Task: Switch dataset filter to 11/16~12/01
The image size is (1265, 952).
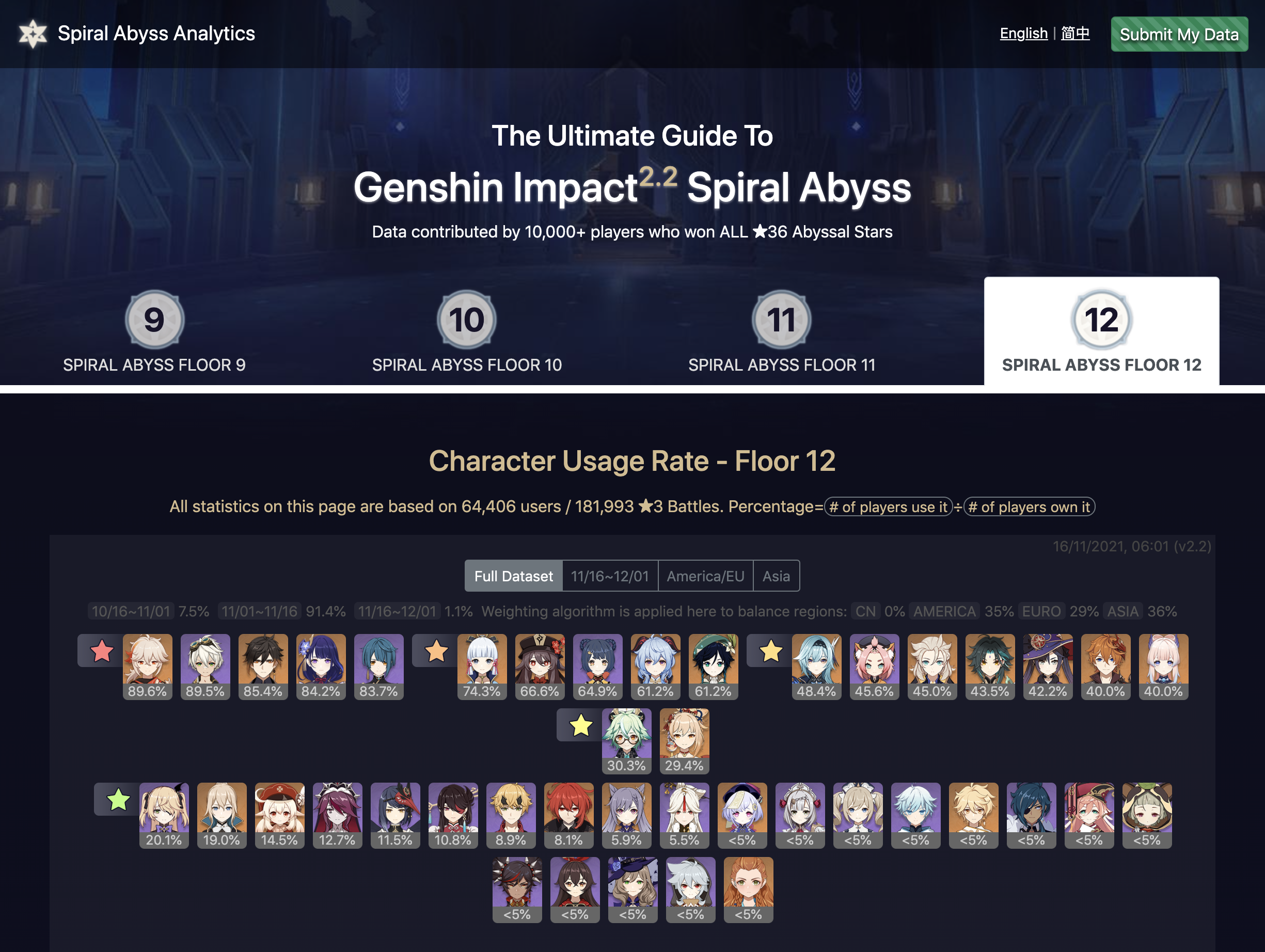Action: (x=610, y=576)
